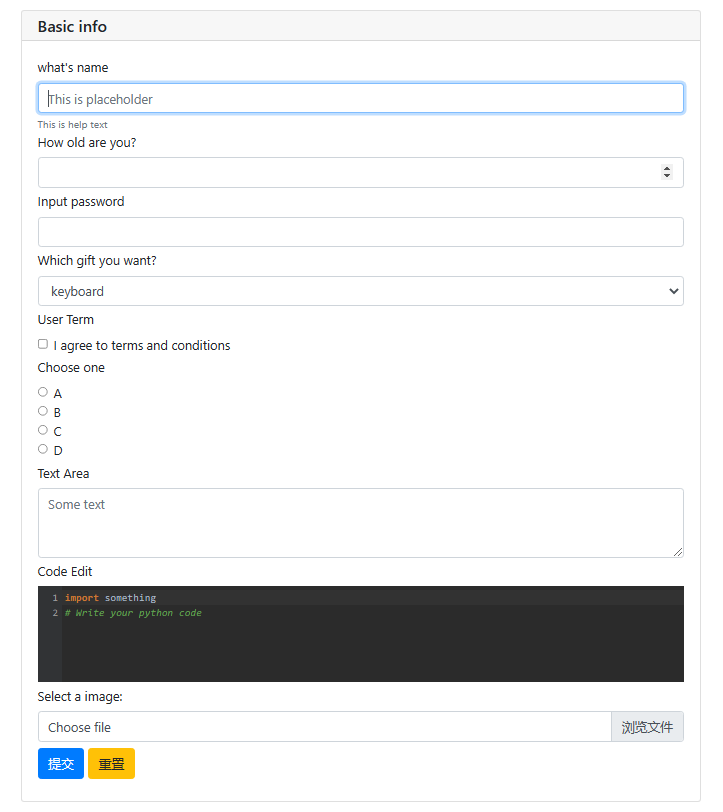Tick the terms and conditions checkbox
The image size is (723, 812).
[43, 344]
